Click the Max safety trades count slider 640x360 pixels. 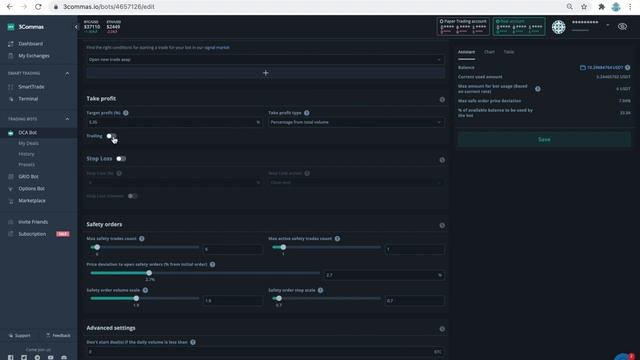click(x=144, y=247)
